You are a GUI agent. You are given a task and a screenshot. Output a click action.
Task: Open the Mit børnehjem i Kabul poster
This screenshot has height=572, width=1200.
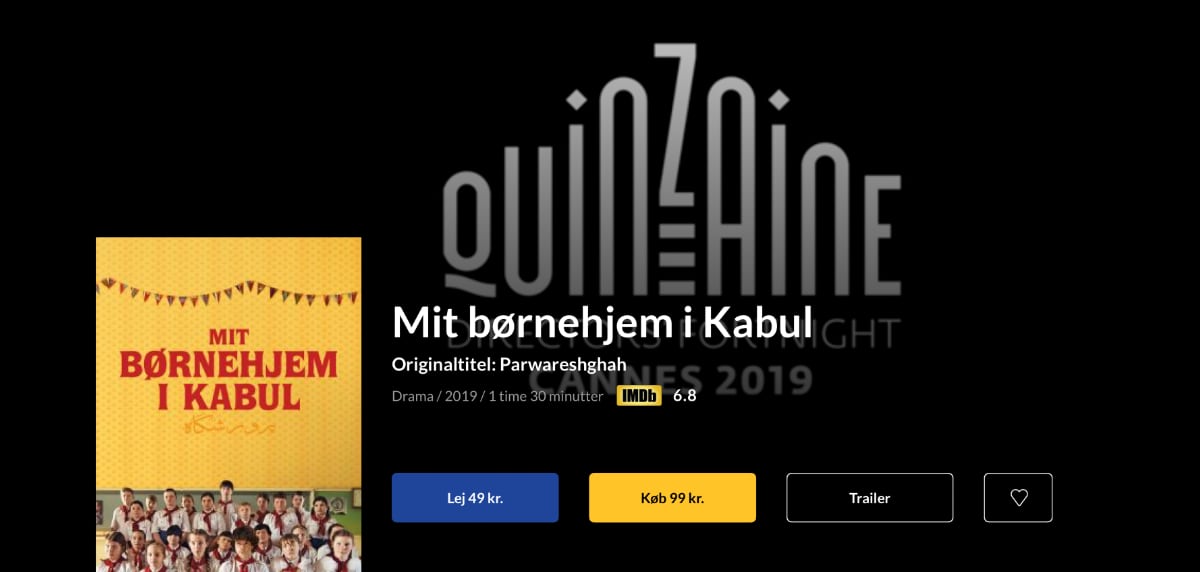point(229,404)
